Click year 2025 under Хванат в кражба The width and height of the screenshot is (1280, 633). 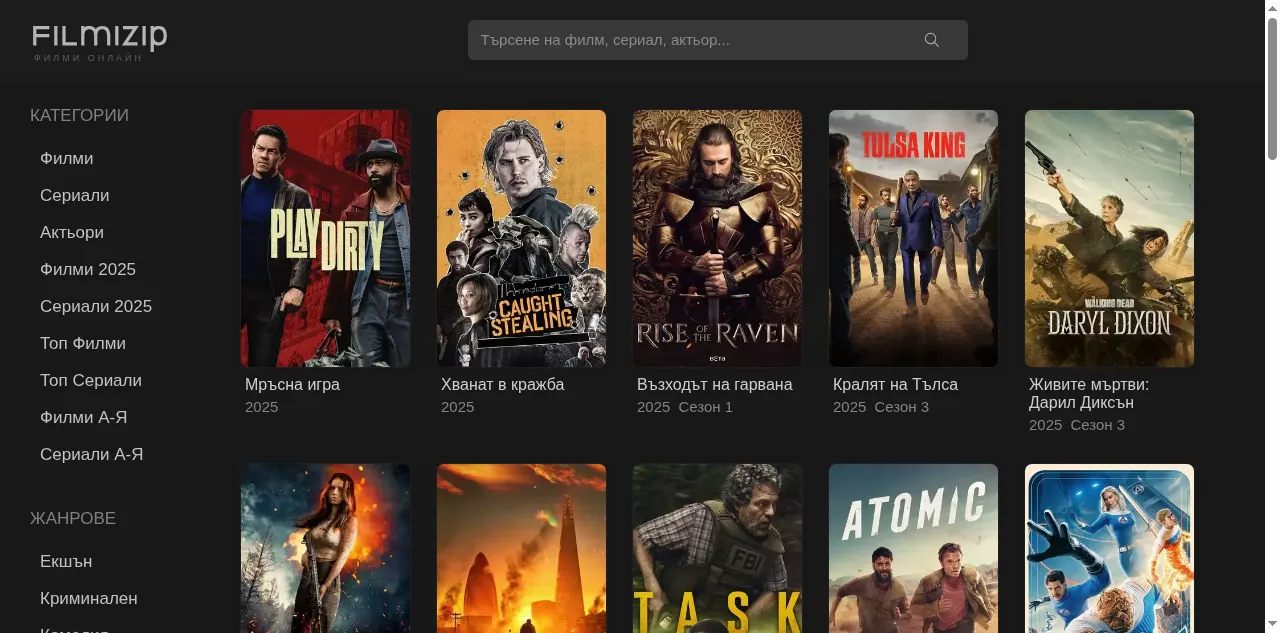[x=458, y=407]
